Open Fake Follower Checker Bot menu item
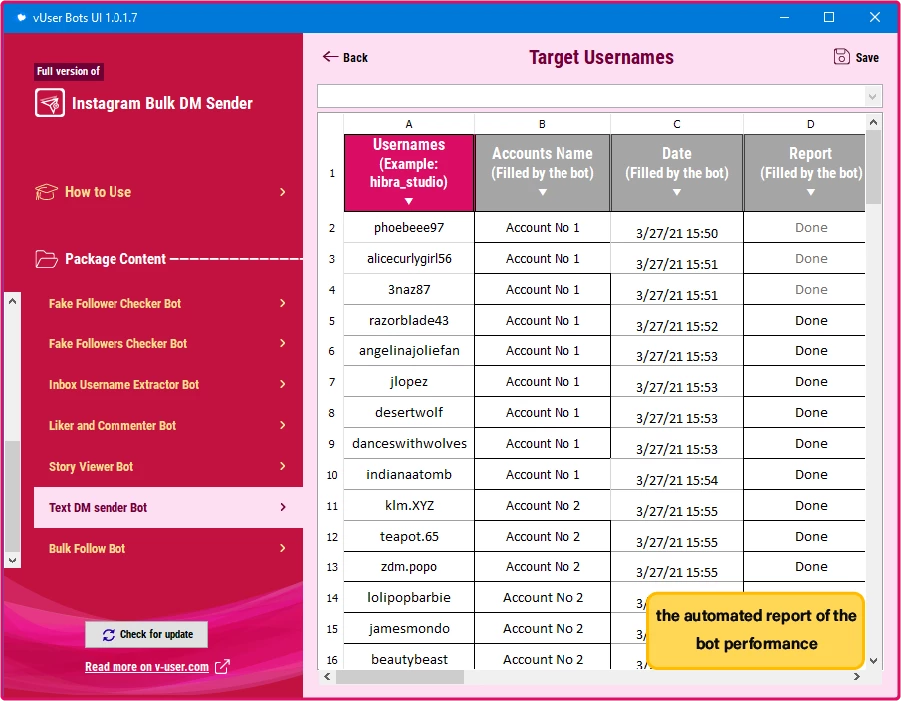The image size is (901, 701). click(x=168, y=303)
